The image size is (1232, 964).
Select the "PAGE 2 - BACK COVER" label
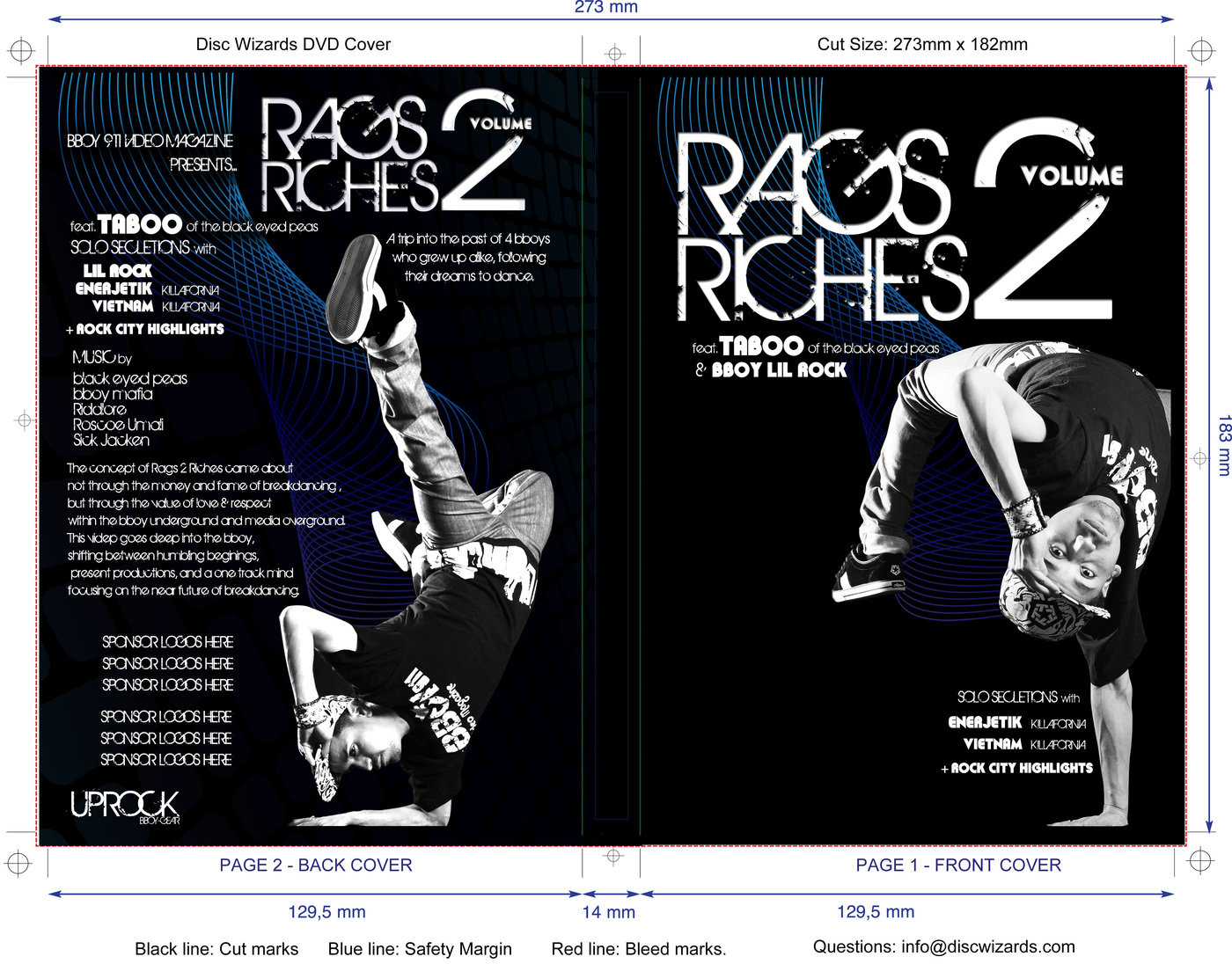[x=316, y=865]
